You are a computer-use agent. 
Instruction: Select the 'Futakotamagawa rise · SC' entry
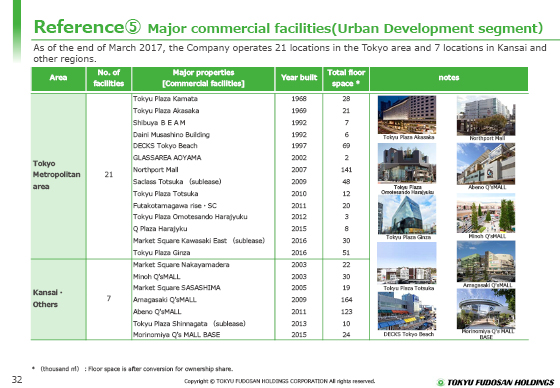[175, 206]
